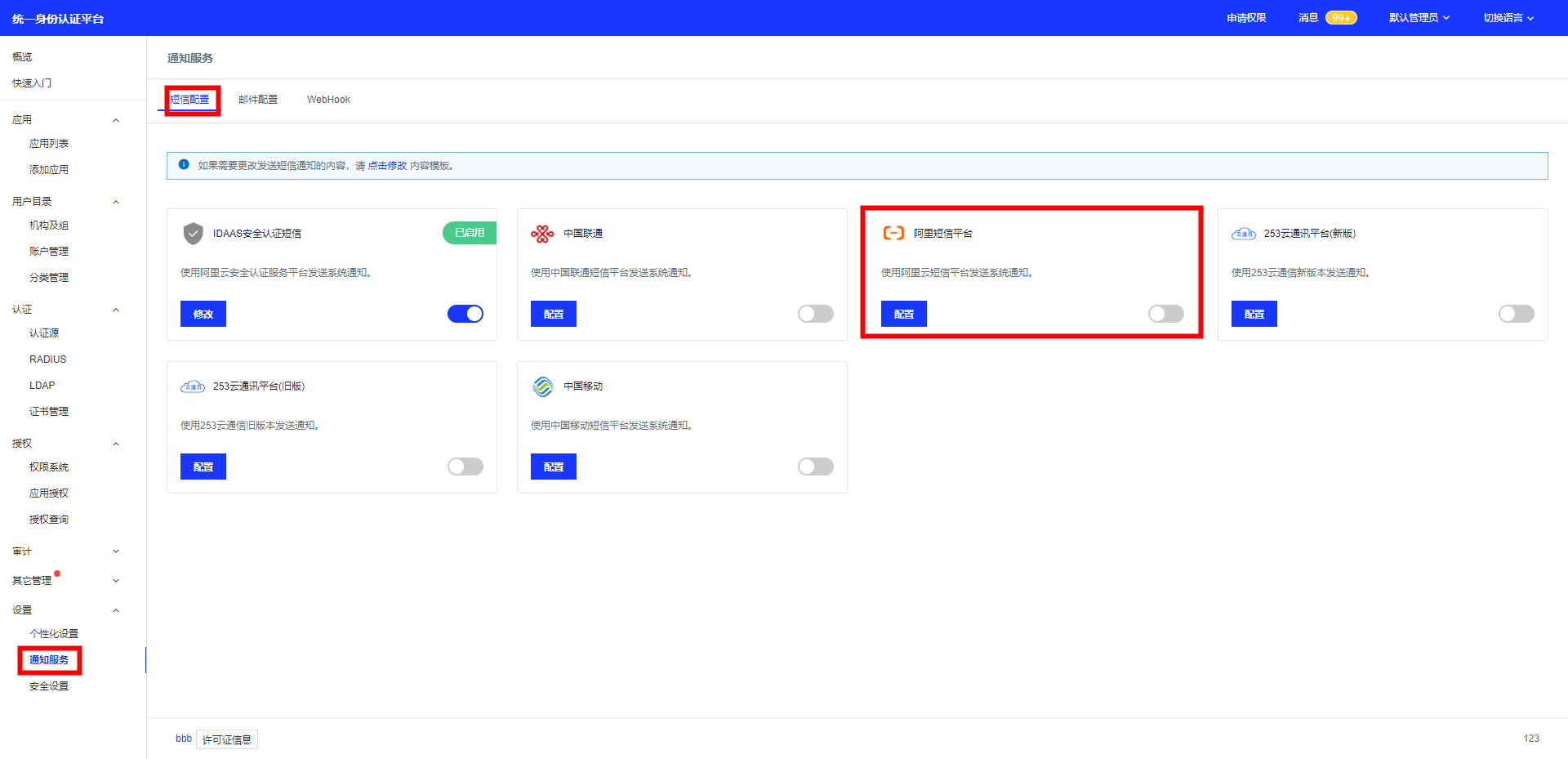Image resolution: width=1568 pixels, height=759 pixels.
Task: Open 安全设置 in the sidebar
Action: point(49,686)
